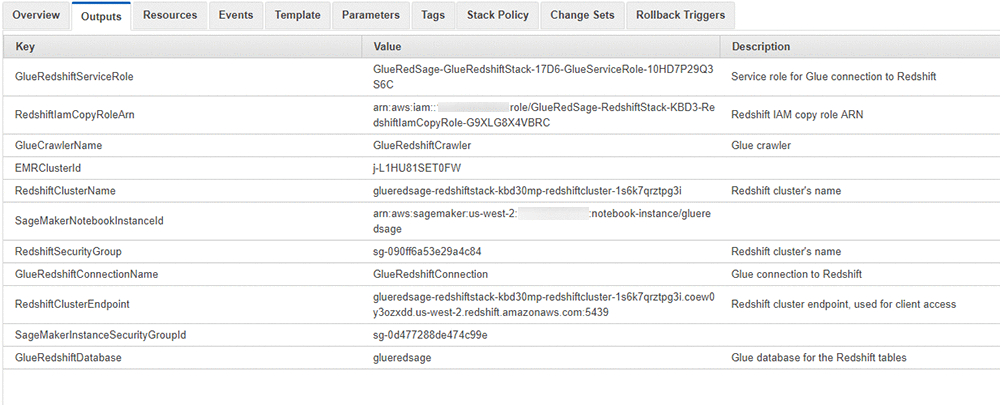Switch to the Overview tab

click(36, 15)
